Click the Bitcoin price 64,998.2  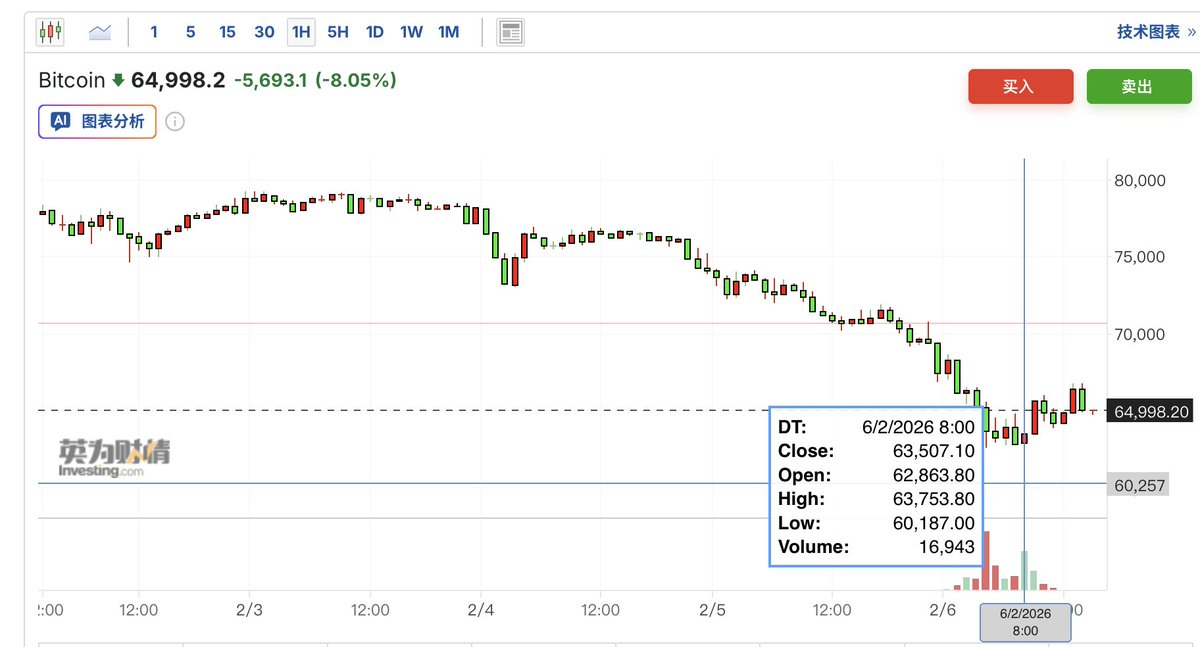pos(178,80)
